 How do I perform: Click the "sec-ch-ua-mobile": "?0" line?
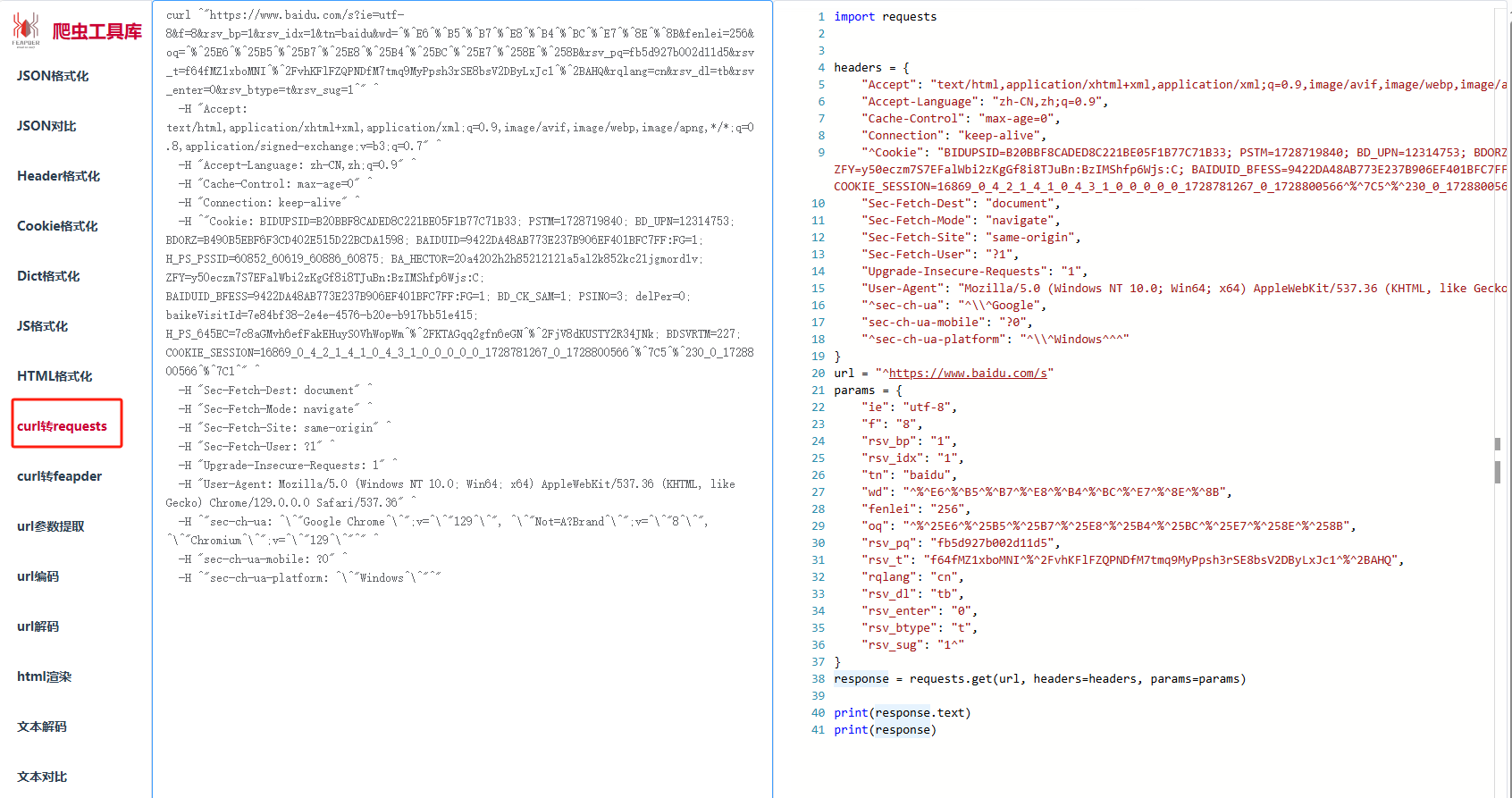tap(947, 323)
